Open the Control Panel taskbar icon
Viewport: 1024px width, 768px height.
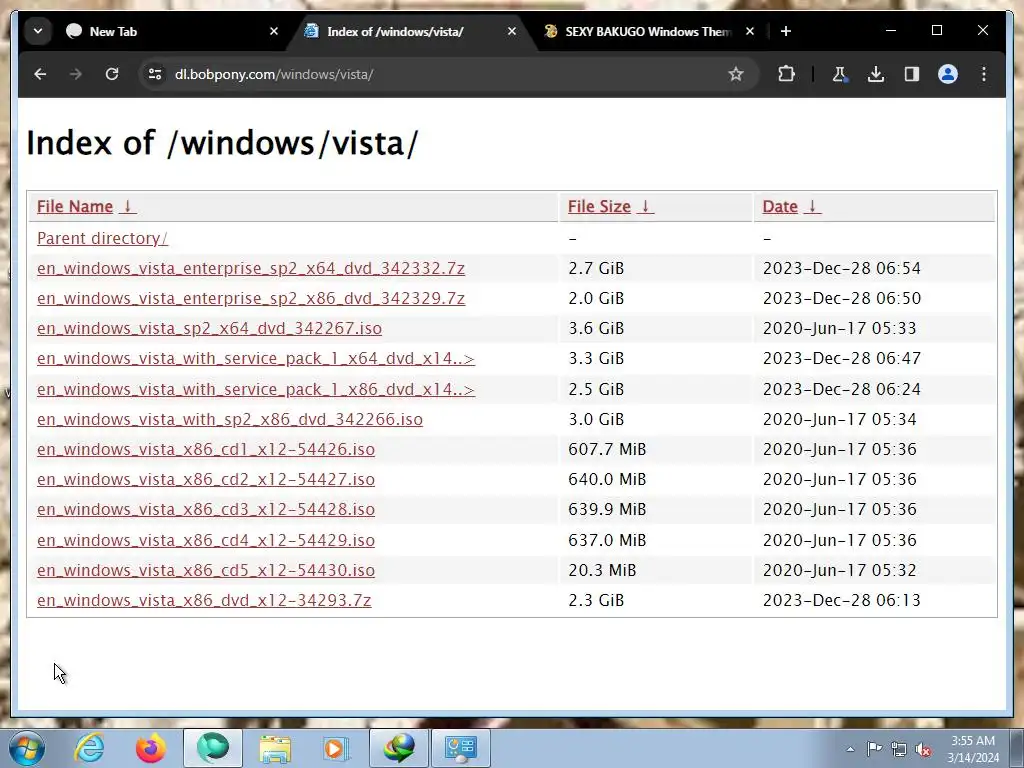[461, 748]
